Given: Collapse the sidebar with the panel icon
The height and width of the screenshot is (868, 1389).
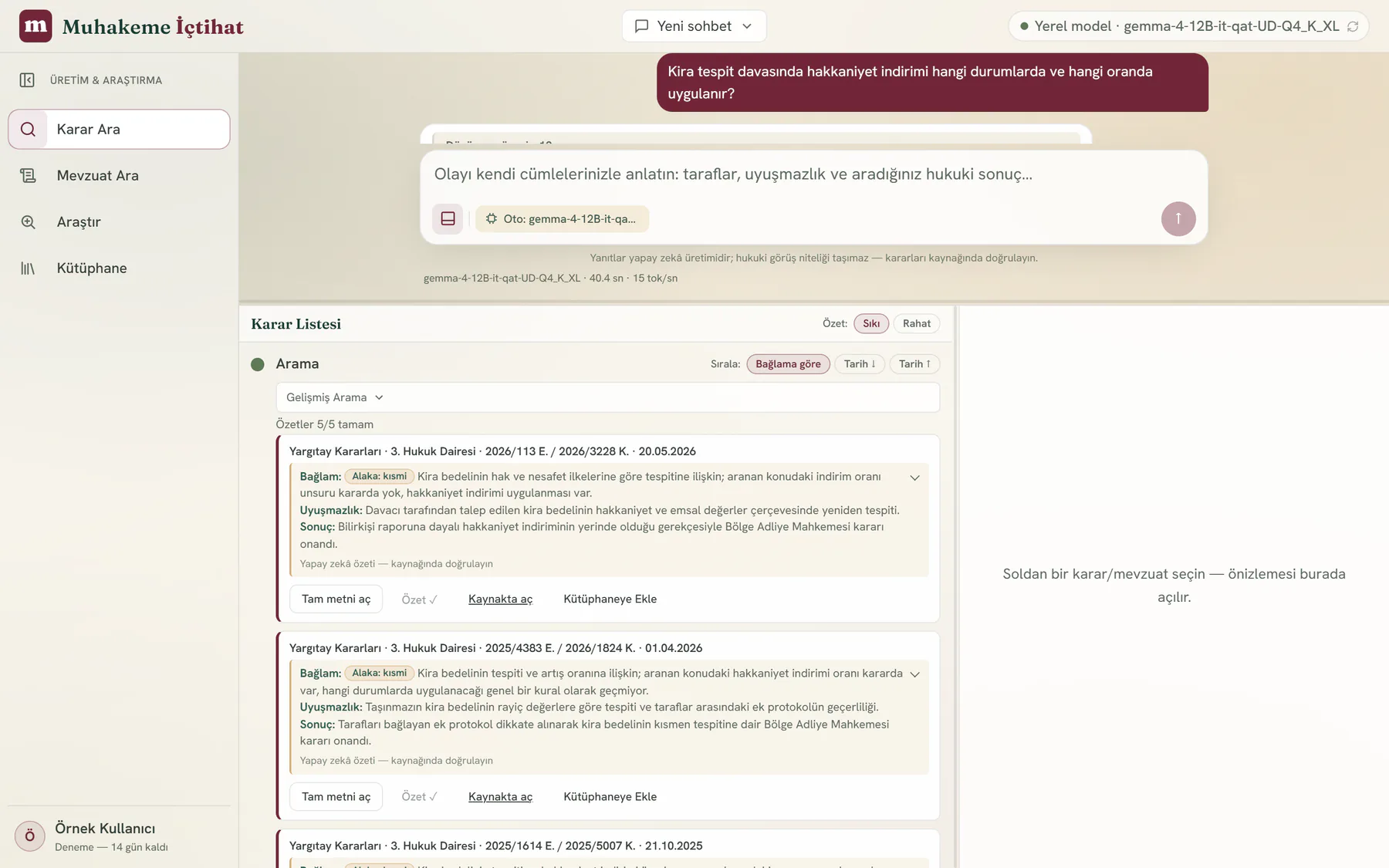Looking at the screenshot, I should [27, 80].
